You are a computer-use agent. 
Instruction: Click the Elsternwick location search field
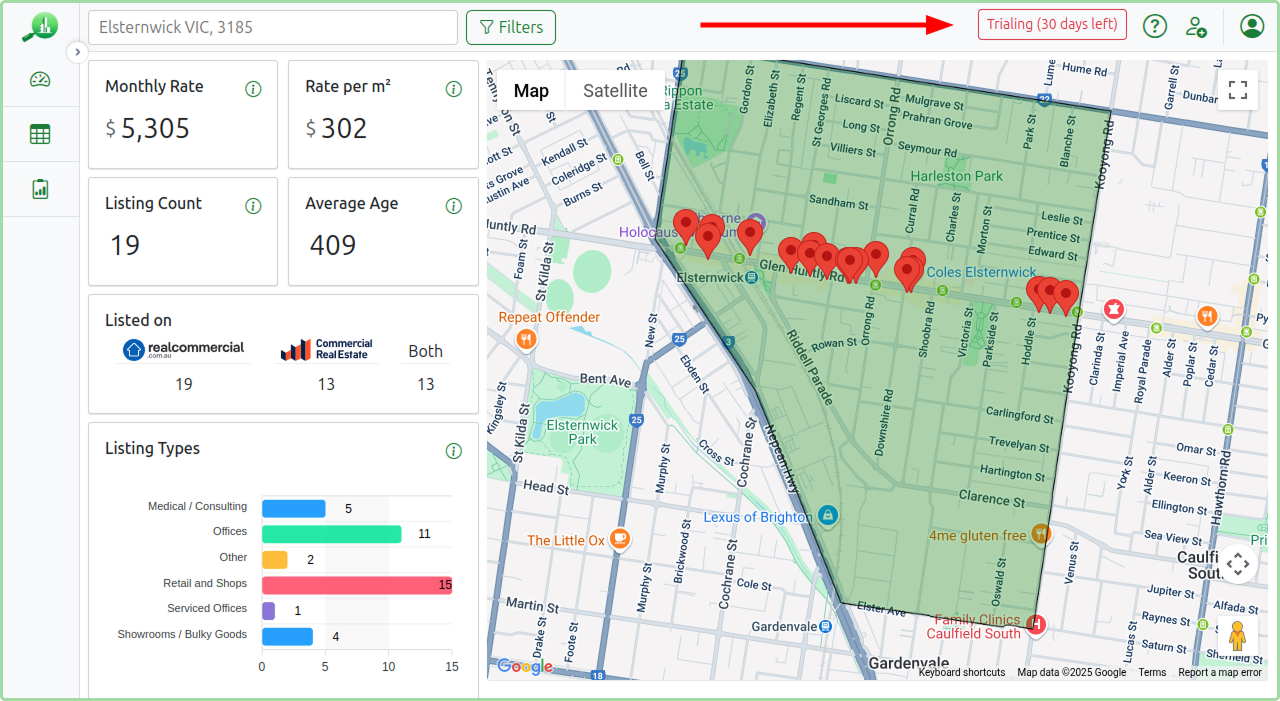(273, 27)
